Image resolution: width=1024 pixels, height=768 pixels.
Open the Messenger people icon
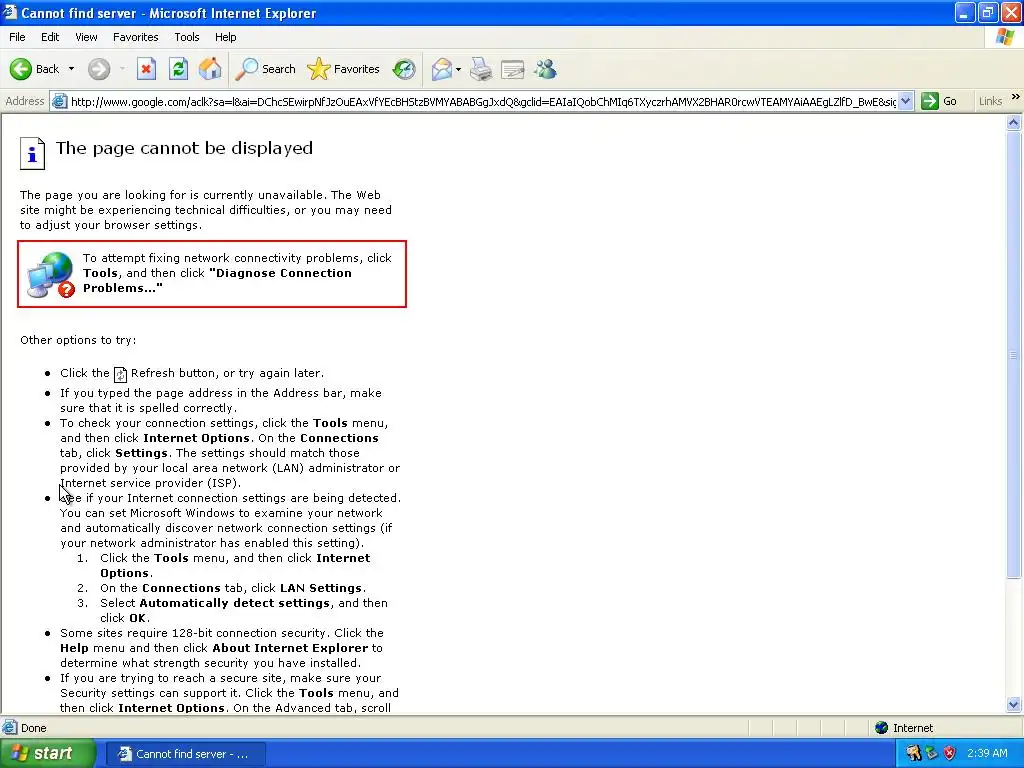coord(545,69)
